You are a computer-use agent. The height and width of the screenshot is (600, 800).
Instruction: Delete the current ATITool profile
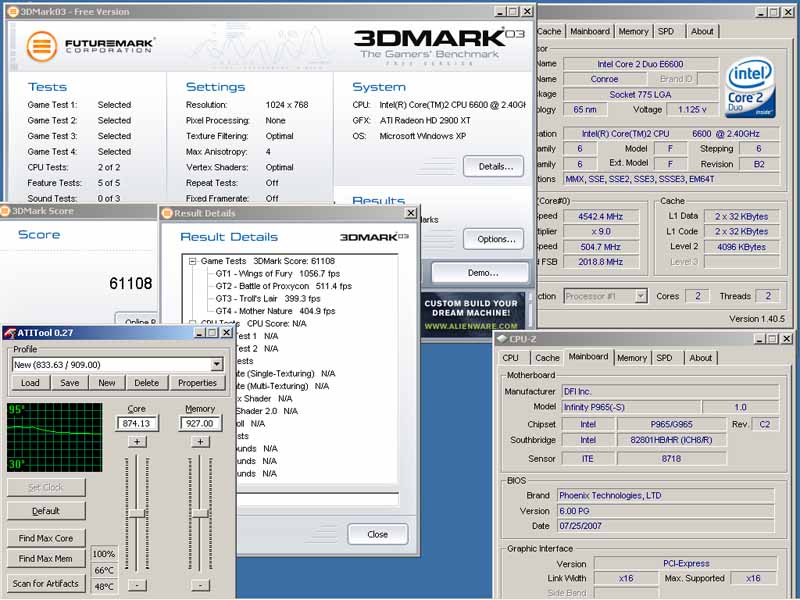click(146, 383)
